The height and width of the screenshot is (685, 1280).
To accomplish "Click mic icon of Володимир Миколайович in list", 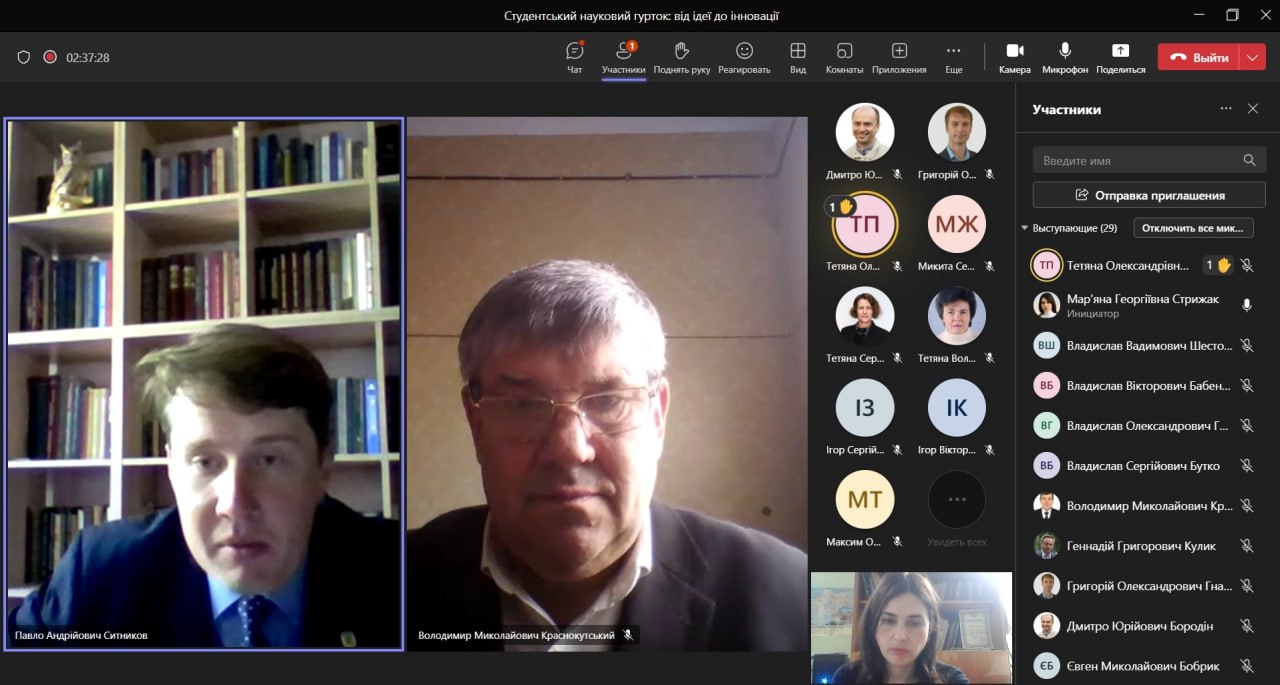I will [1247, 506].
